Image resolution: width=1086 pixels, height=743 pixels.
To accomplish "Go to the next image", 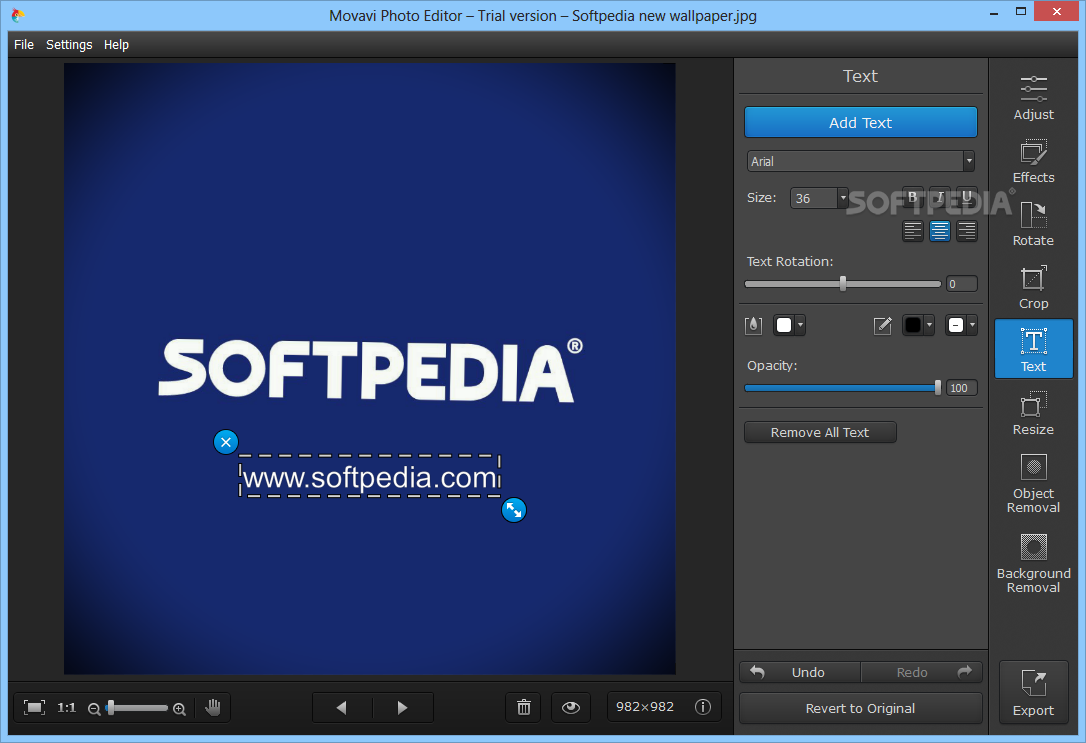I will click(403, 707).
